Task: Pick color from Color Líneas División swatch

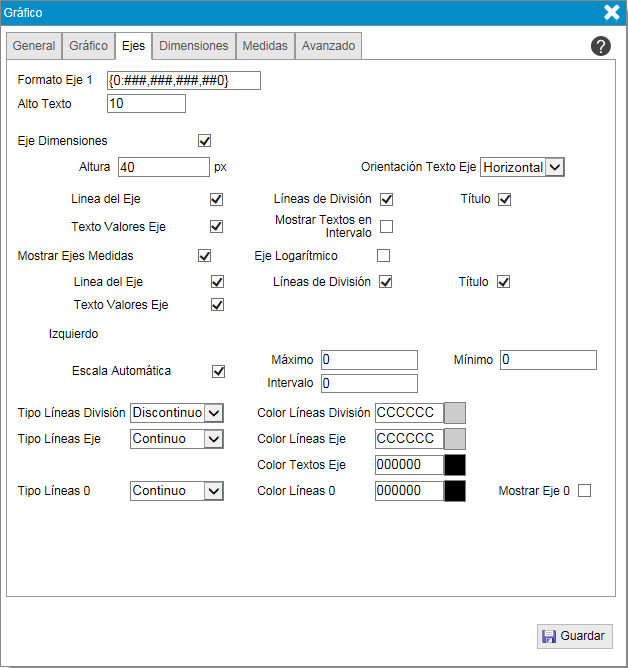Action: pos(455,413)
